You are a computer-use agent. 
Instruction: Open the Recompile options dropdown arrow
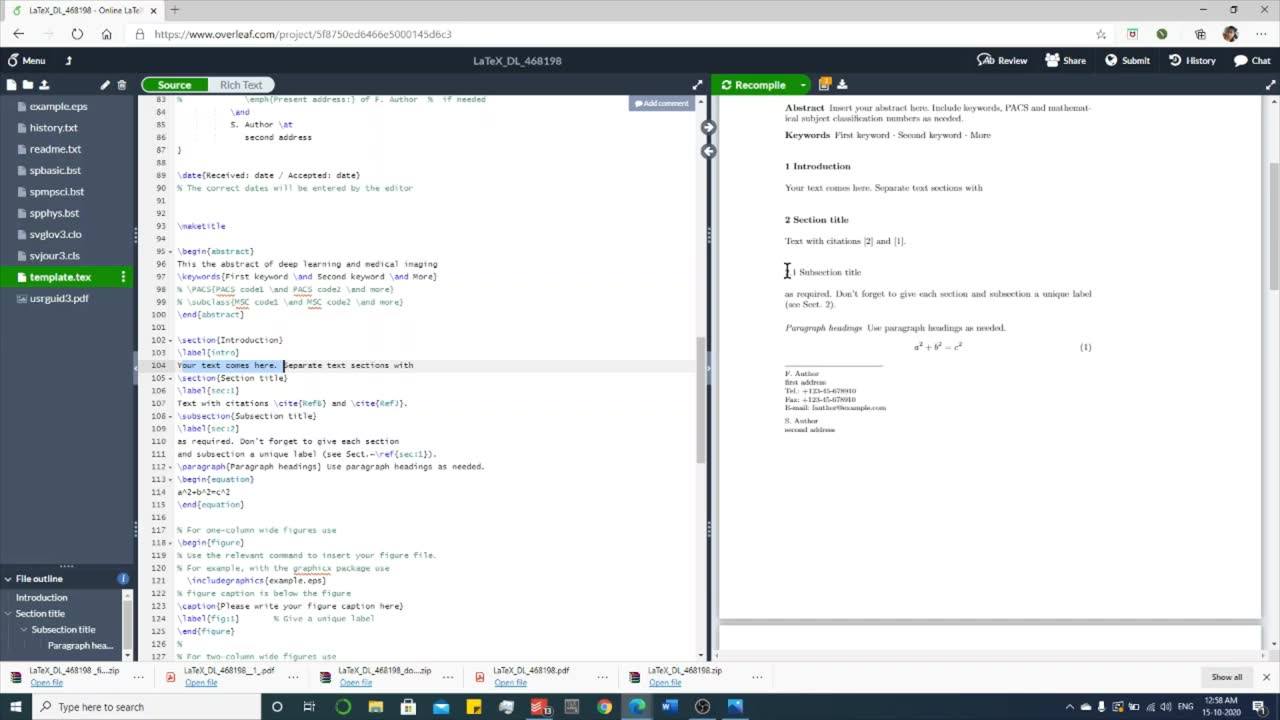(x=802, y=85)
